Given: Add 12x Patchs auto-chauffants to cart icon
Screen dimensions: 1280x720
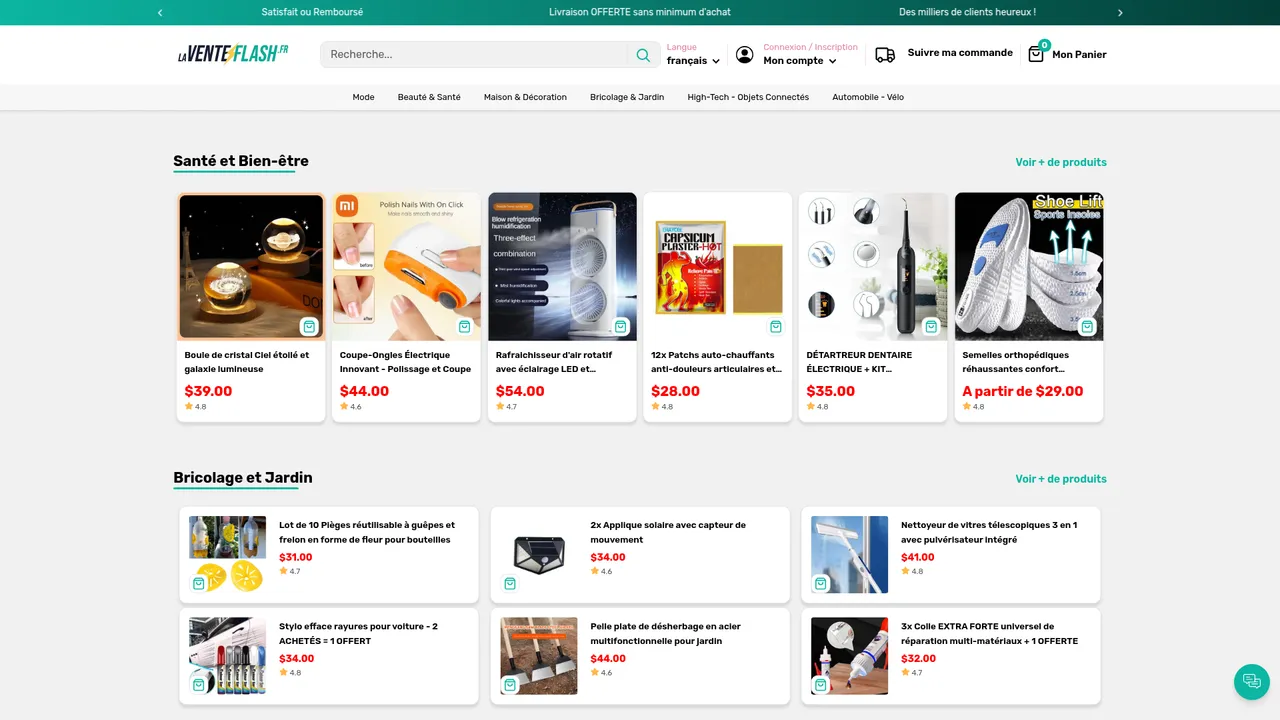Looking at the screenshot, I should [776, 327].
